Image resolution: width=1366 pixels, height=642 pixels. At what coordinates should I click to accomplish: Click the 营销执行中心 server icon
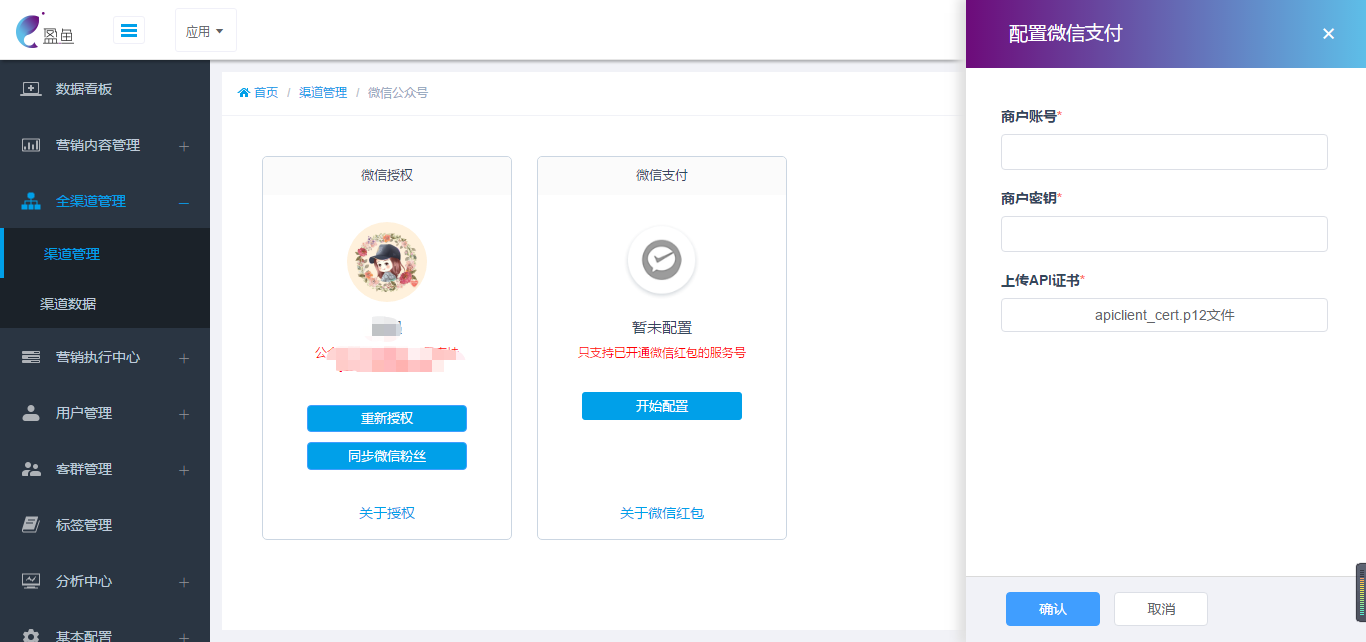point(31,357)
